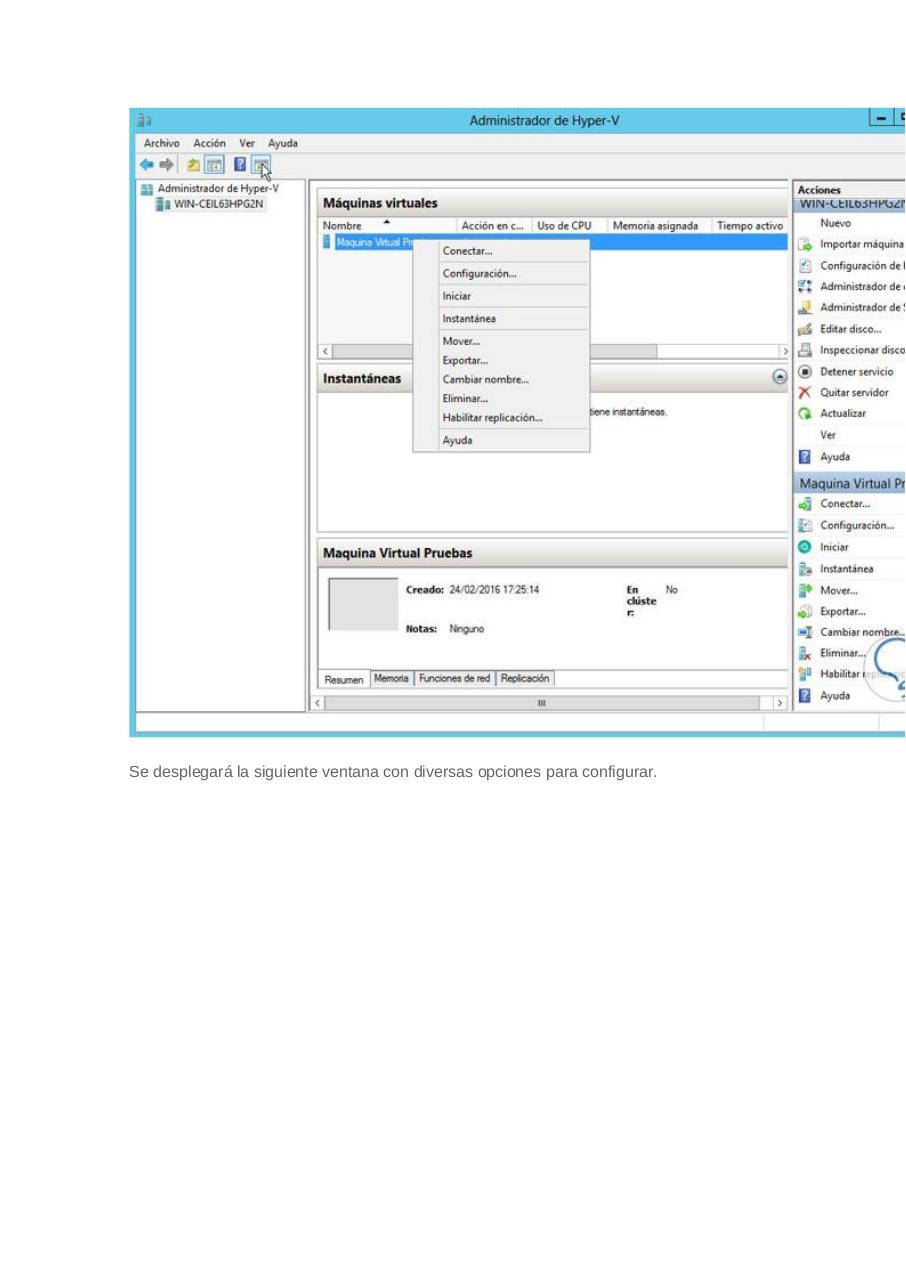Collapse the Instantáneas panel with its chevron
The height and width of the screenshot is (1280, 906).
779,377
